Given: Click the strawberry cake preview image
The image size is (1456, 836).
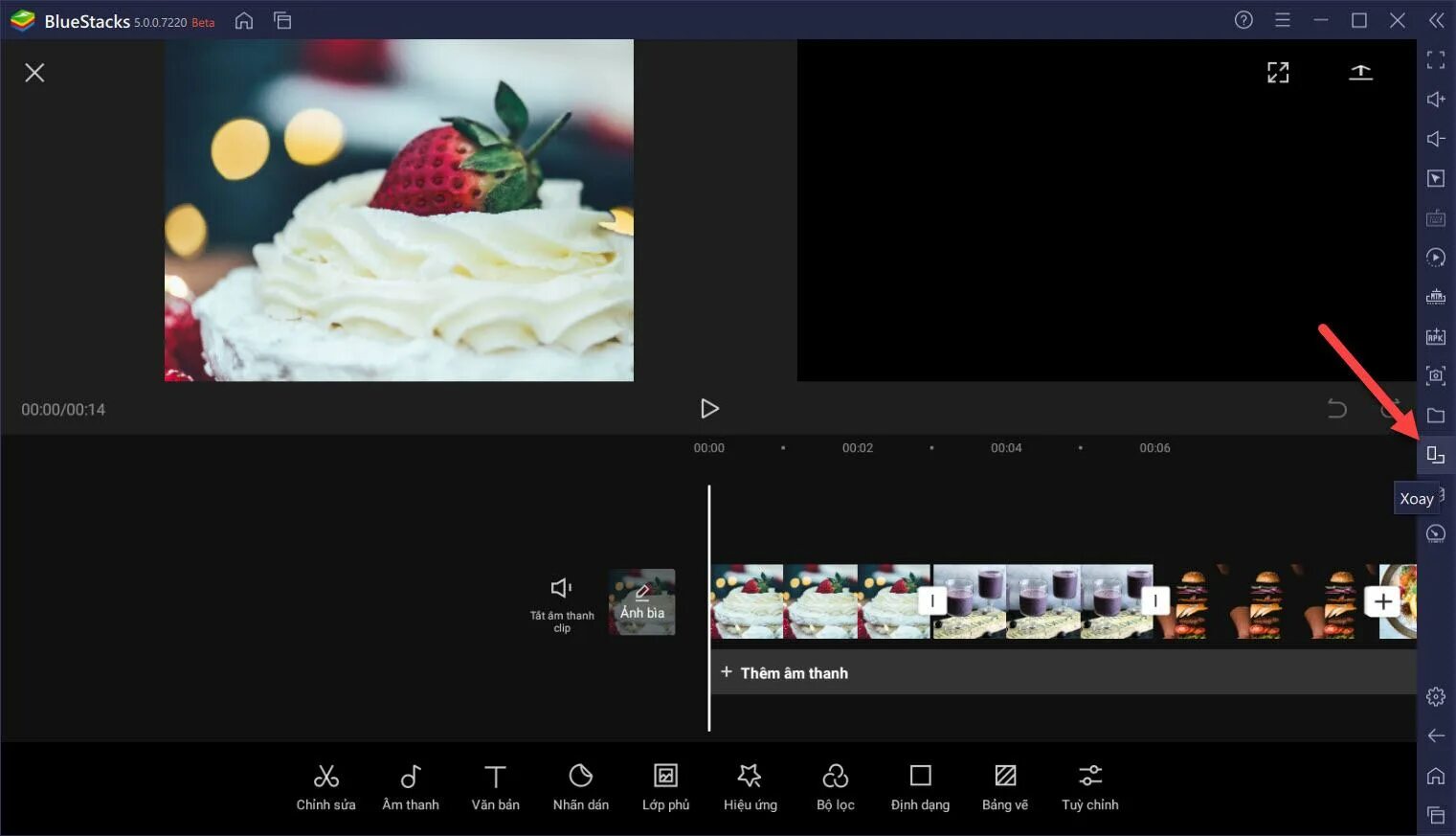Looking at the screenshot, I should (x=399, y=210).
